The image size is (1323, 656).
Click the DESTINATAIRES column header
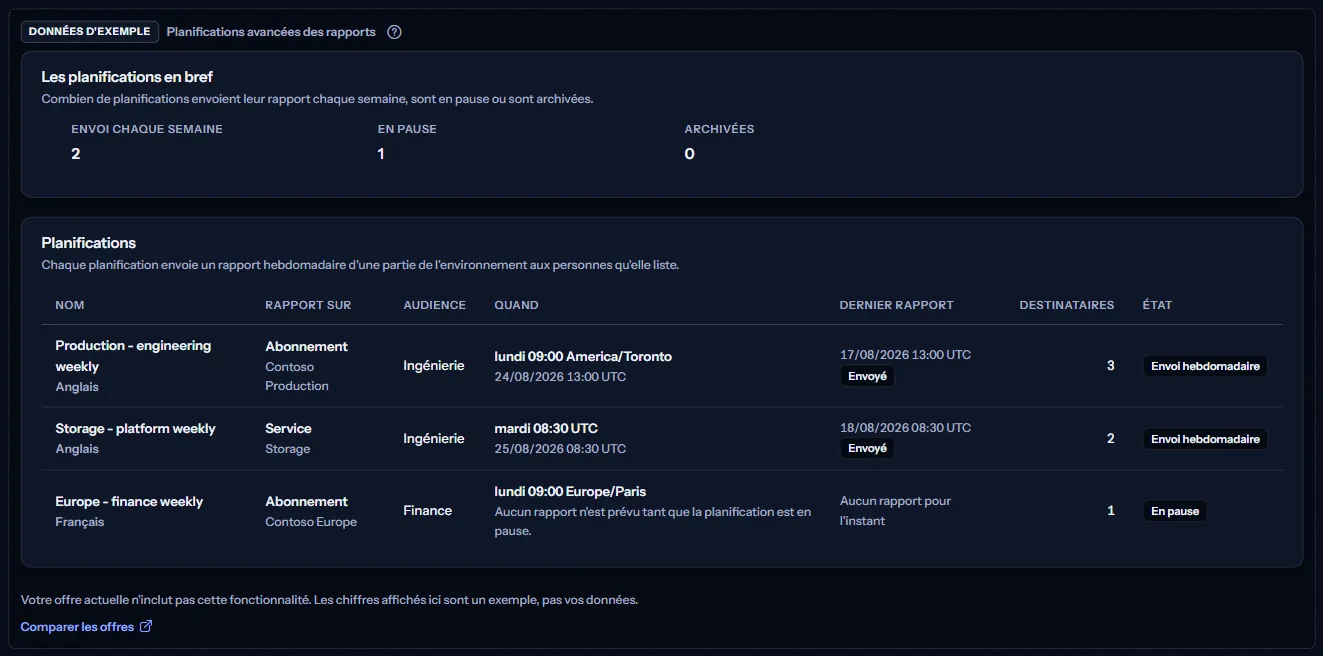[x=1067, y=305]
